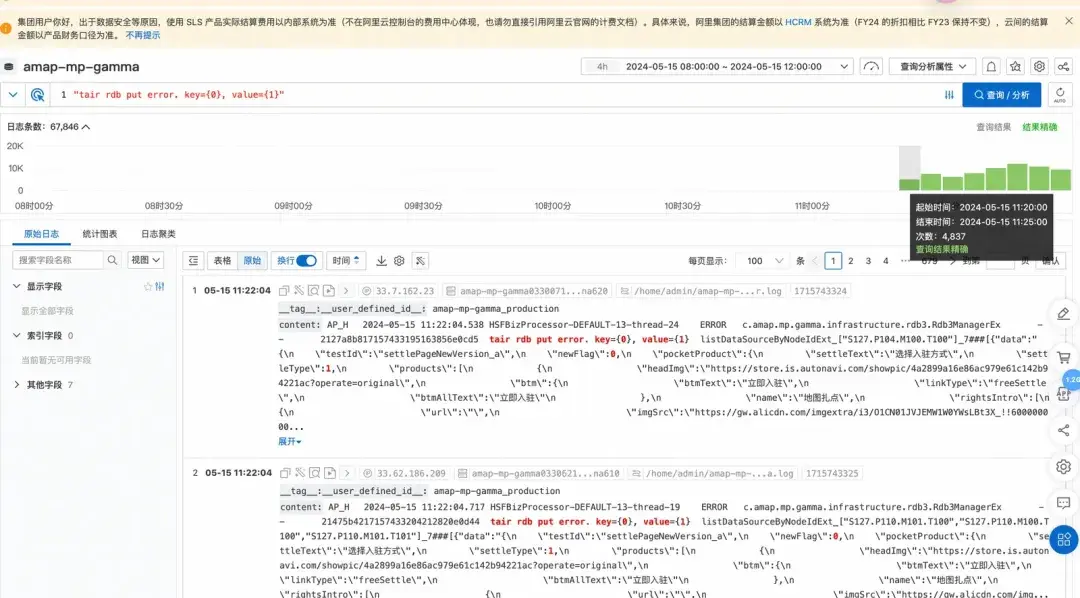Viewport: 1080px width, 598px height.
Task: Click the magnifier icon of field search
Action: pos(112,260)
